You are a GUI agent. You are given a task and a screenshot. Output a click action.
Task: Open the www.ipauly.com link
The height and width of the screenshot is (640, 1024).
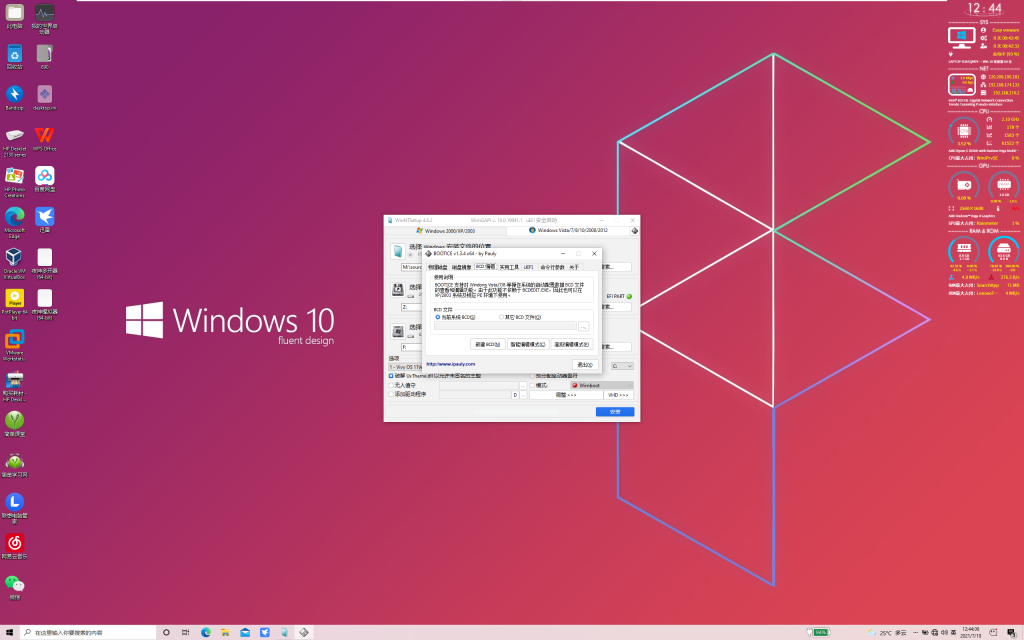[x=451, y=364]
